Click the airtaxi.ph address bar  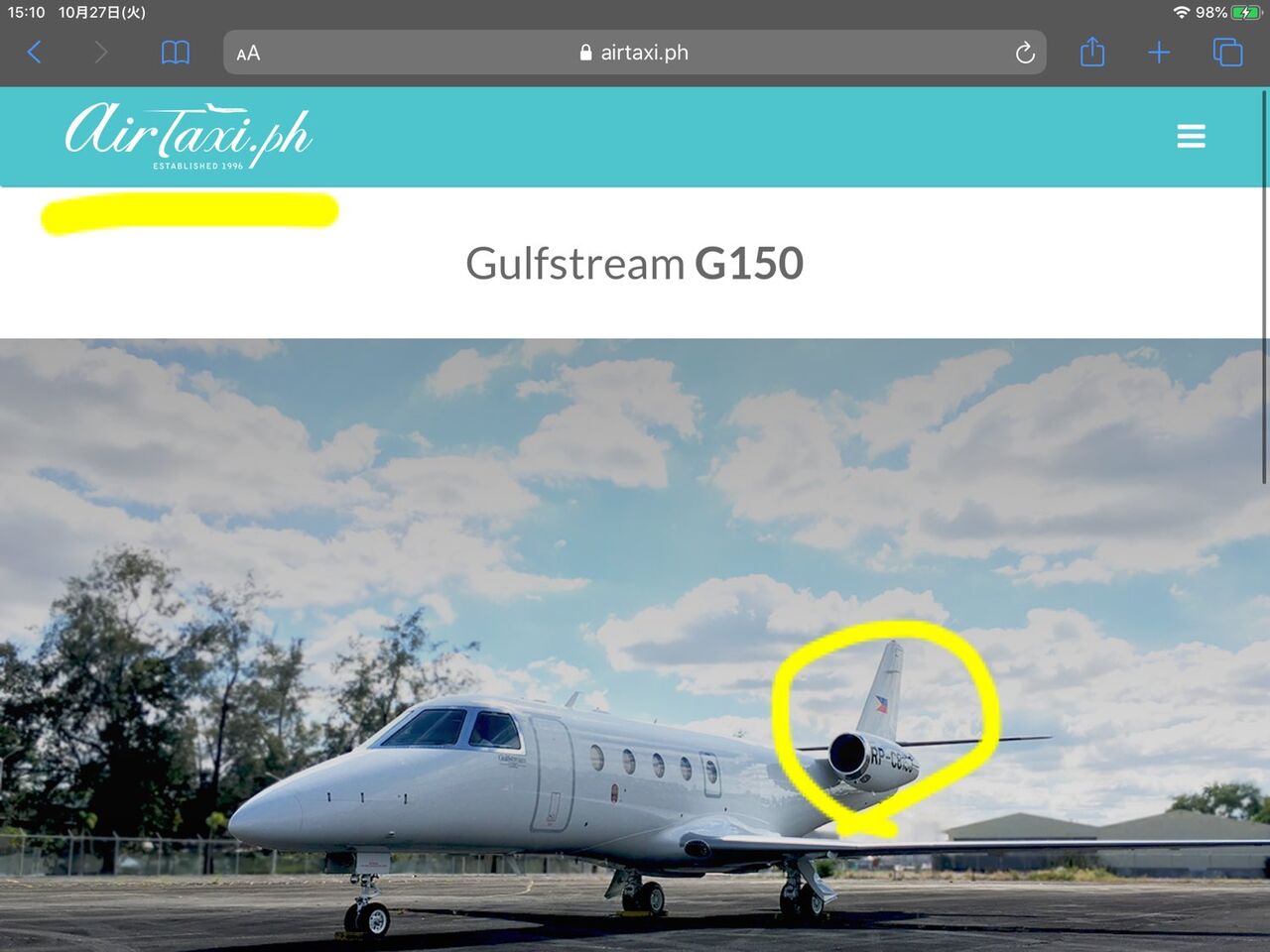(x=635, y=53)
